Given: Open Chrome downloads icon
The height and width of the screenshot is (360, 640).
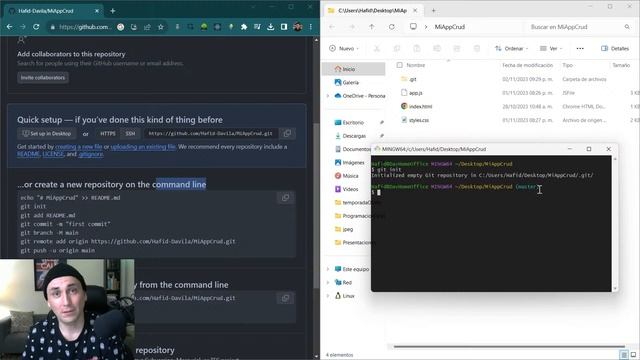Looking at the screenshot, I should [271, 27].
